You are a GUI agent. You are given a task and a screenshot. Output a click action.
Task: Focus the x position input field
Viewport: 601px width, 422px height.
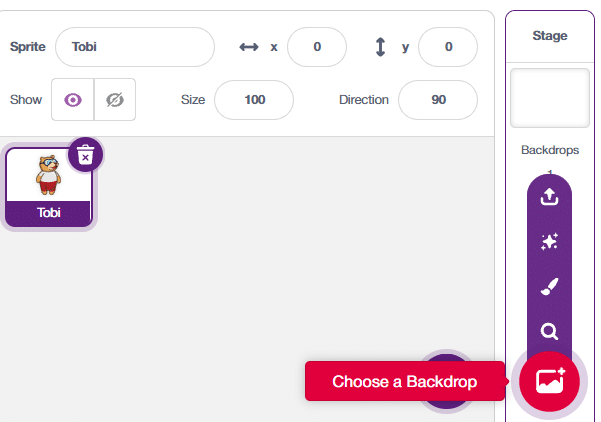pos(316,47)
